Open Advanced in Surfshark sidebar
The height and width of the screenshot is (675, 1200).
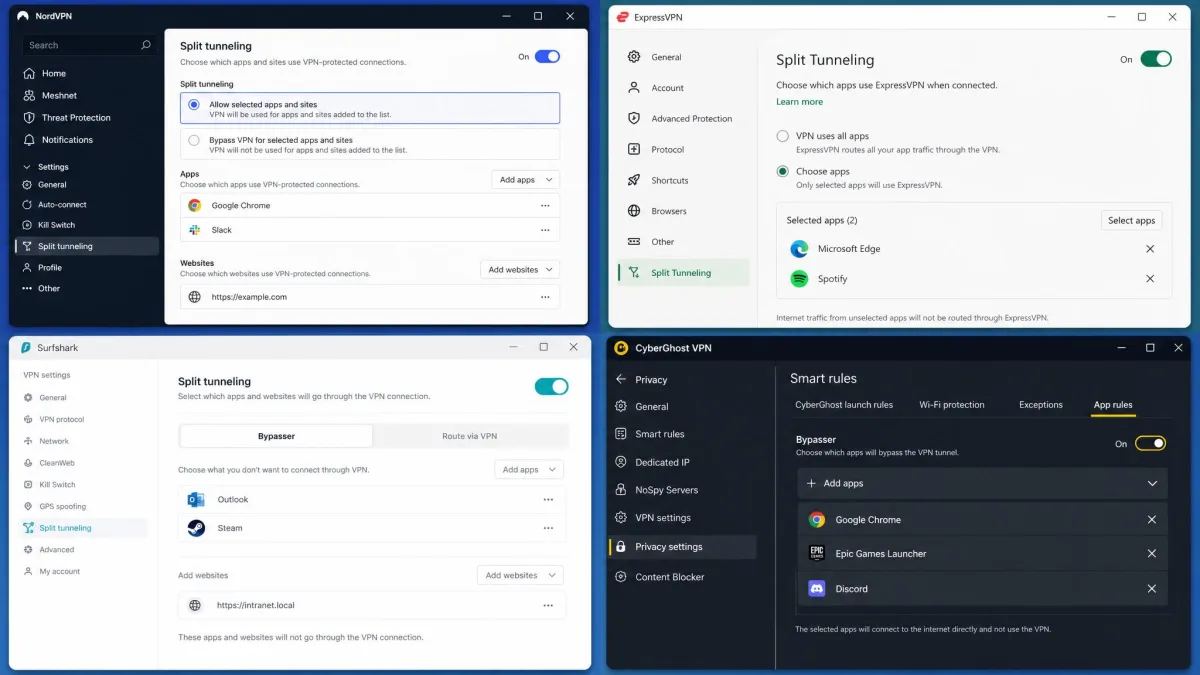pyautogui.click(x=57, y=549)
